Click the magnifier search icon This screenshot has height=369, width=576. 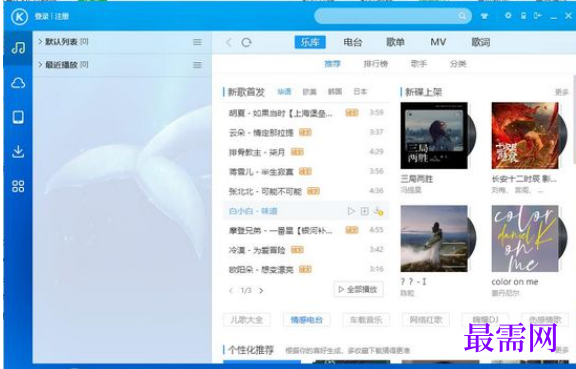click(462, 16)
